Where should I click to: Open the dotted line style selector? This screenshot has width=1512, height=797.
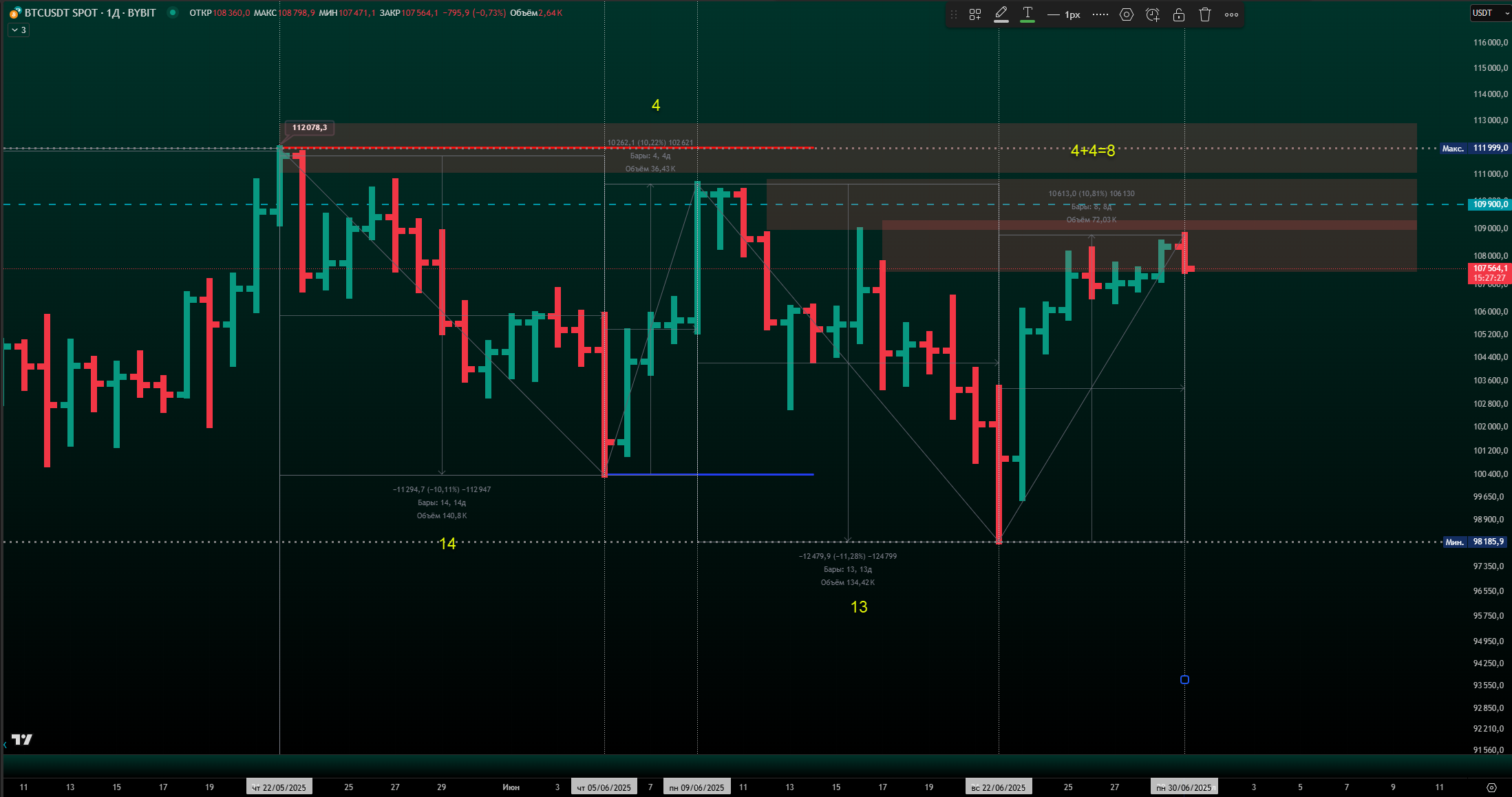coord(1100,14)
